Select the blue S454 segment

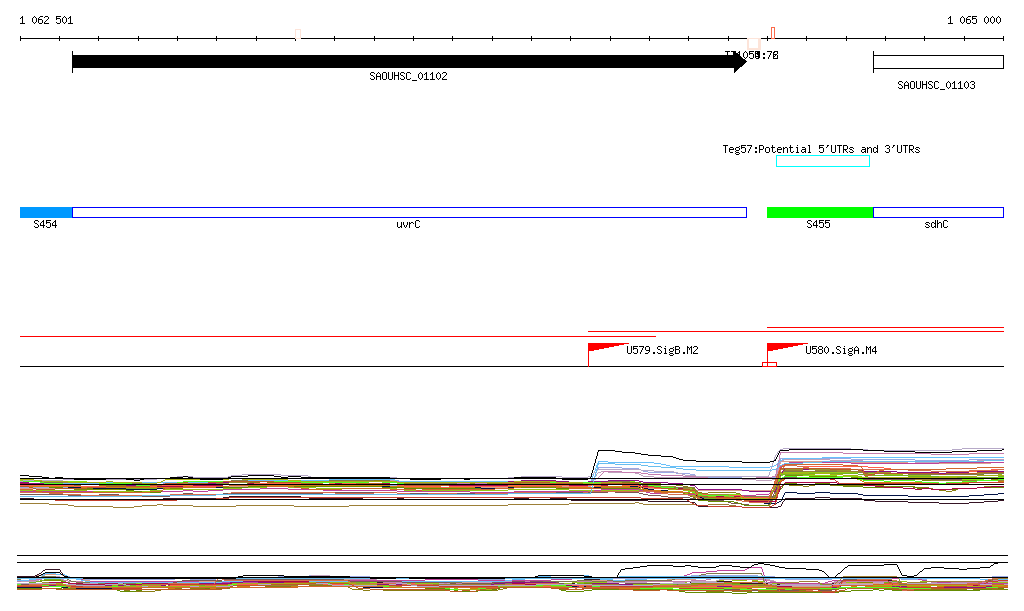coord(46,212)
